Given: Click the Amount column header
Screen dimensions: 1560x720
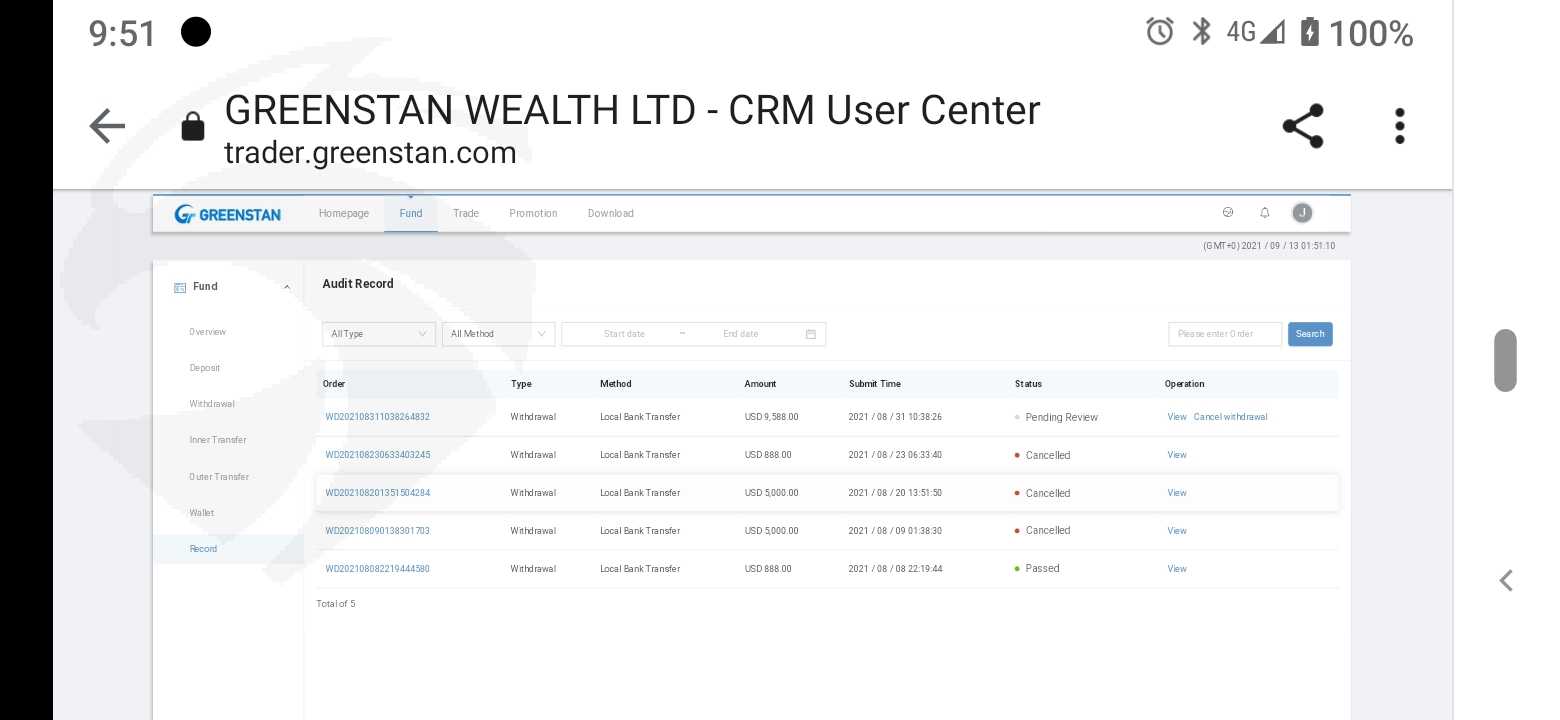Looking at the screenshot, I should click(760, 384).
